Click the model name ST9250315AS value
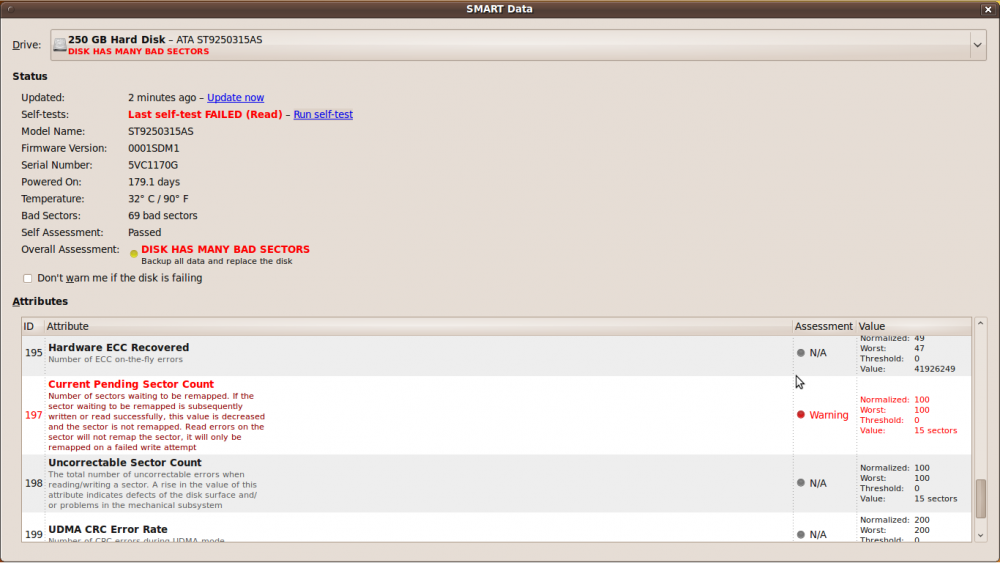The height and width of the screenshot is (563, 1000). point(161,131)
